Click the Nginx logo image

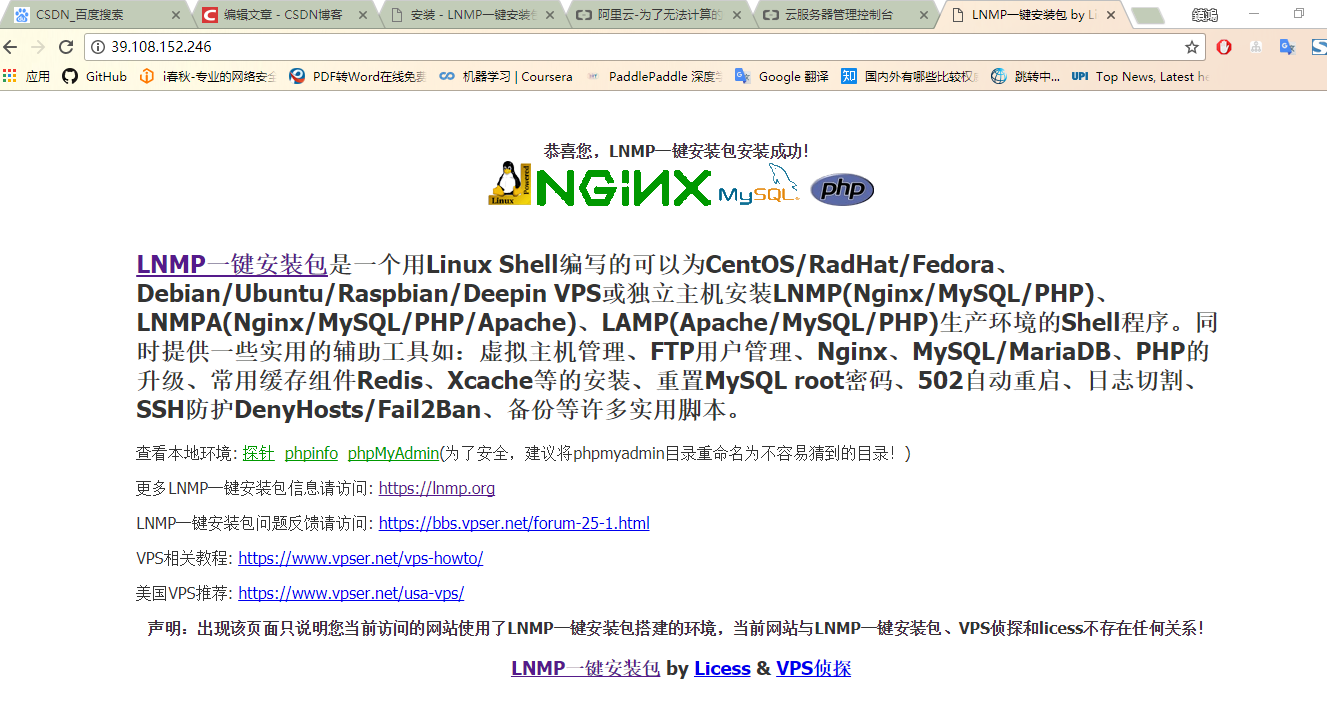(623, 187)
